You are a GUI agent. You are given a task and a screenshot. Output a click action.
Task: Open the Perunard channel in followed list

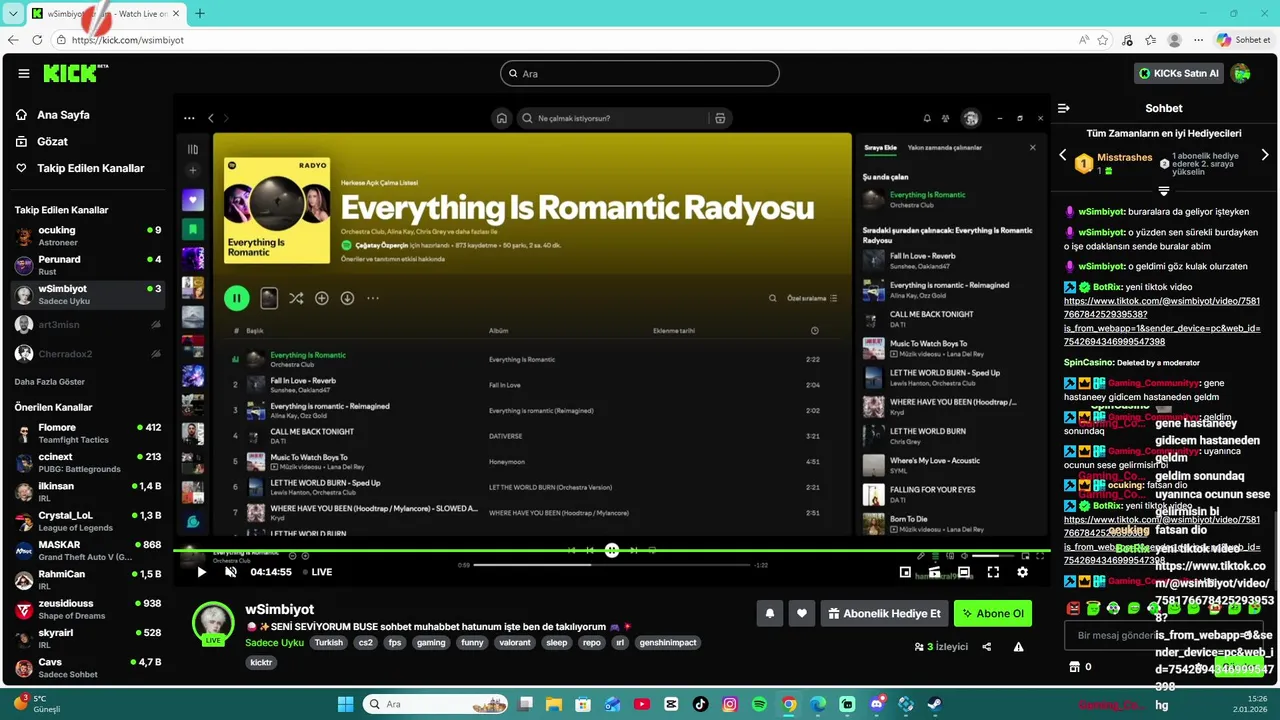[88, 265]
